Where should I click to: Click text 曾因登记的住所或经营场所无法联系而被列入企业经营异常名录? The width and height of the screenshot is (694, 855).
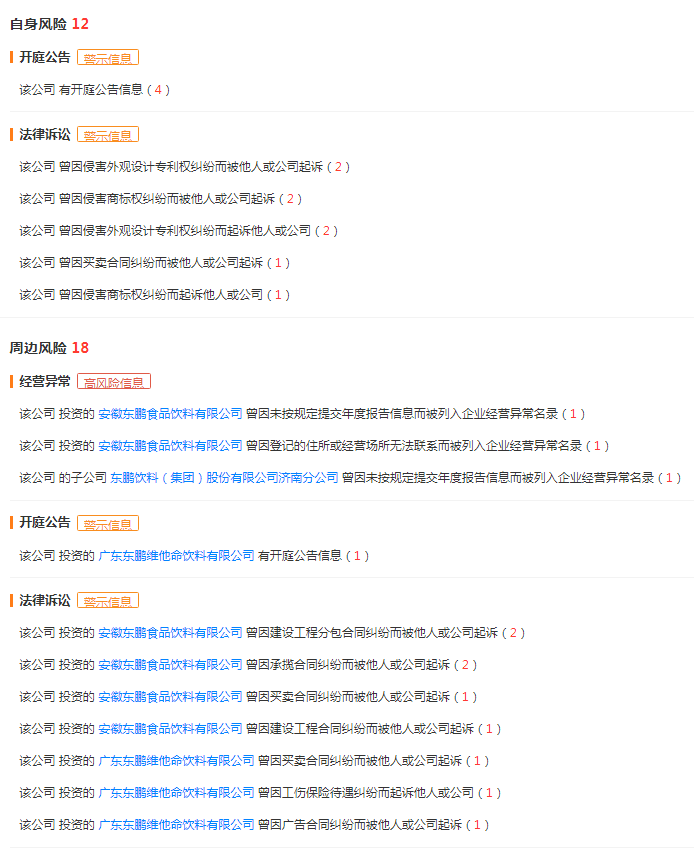click(414, 446)
